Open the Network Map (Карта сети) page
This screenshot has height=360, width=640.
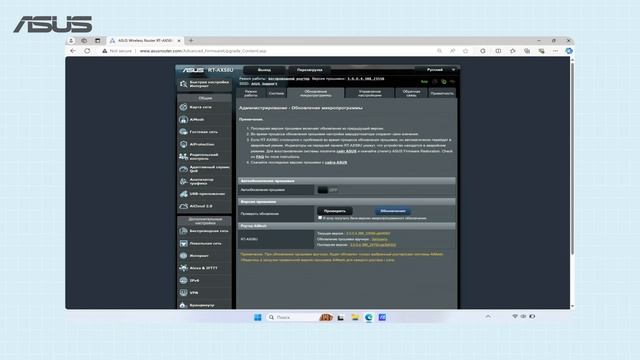click(x=204, y=107)
